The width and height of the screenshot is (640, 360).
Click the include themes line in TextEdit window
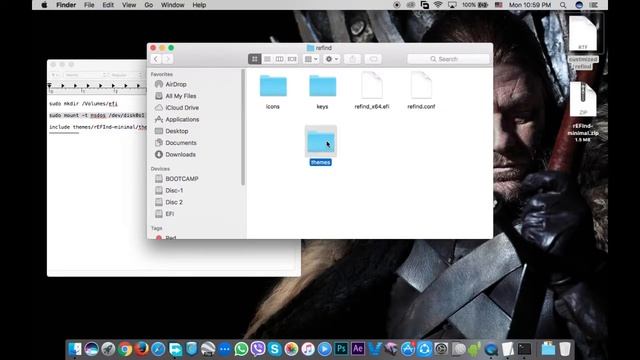point(98,127)
